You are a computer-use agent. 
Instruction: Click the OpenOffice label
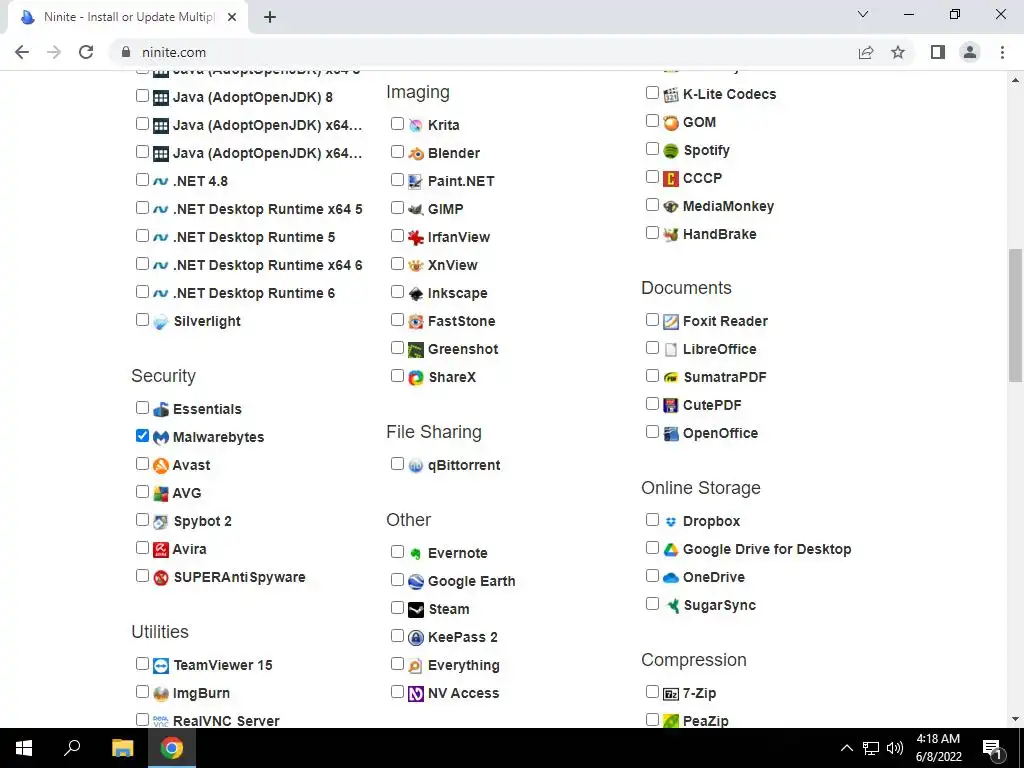point(720,434)
